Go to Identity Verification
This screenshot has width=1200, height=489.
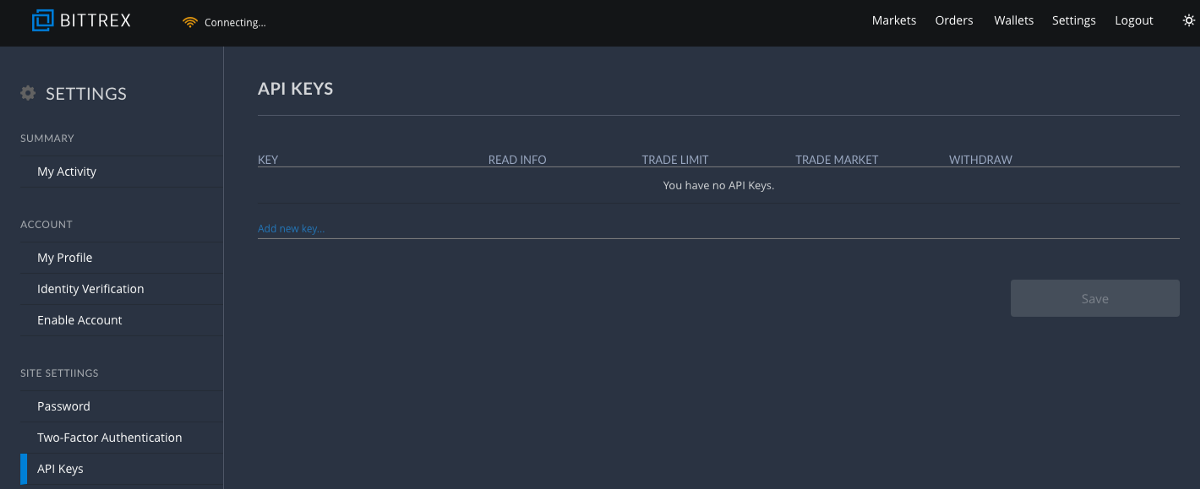(x=121, y=289)
